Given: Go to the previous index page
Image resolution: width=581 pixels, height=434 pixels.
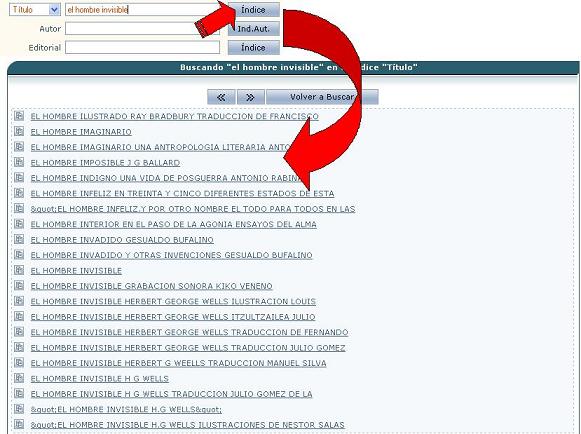Looking at the screenshot, I should click(221, 97).
